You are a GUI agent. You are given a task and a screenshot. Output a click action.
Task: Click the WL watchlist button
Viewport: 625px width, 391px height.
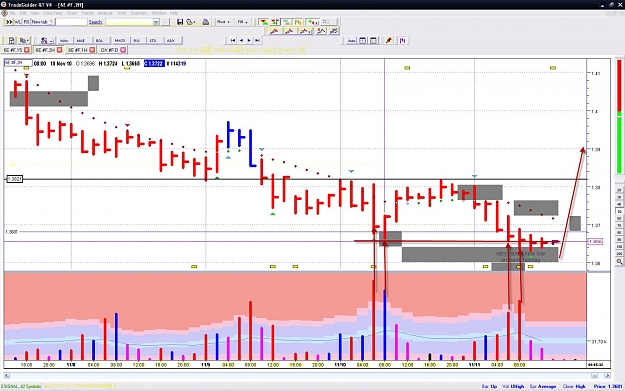pos(18,22)
